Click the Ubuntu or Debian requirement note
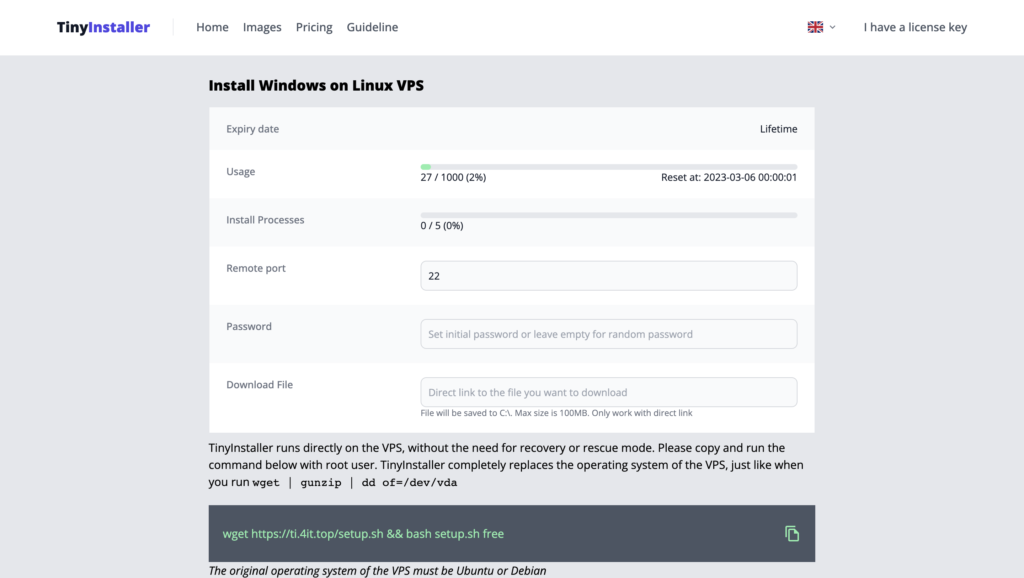Screen dimensions: 1024x578 377,570
